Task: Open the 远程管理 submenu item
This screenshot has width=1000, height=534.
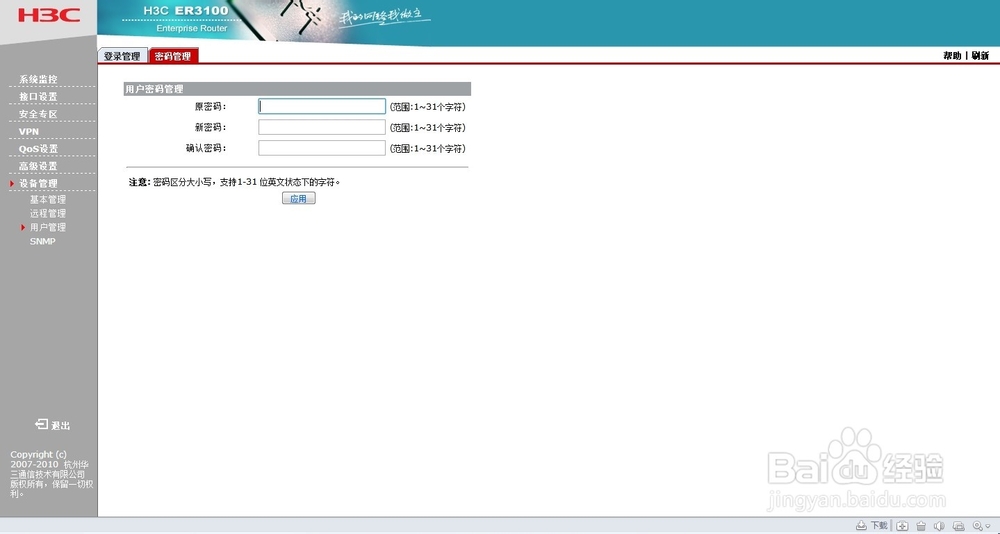Action: (x=48, y=214)
